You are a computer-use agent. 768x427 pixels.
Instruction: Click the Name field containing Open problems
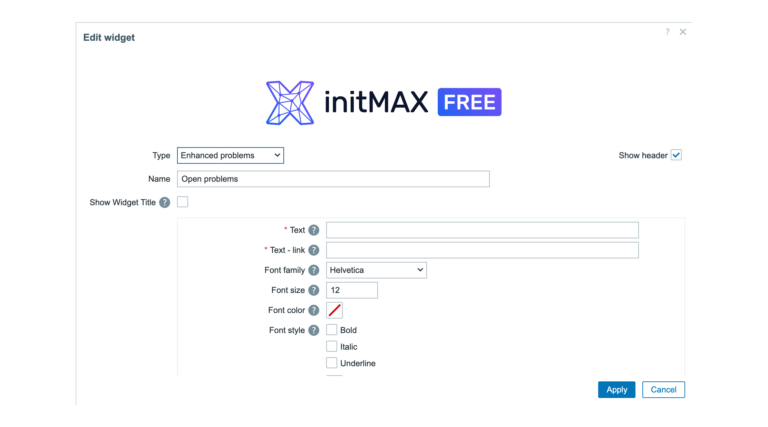pyautogui.click(x=333, y=179)
